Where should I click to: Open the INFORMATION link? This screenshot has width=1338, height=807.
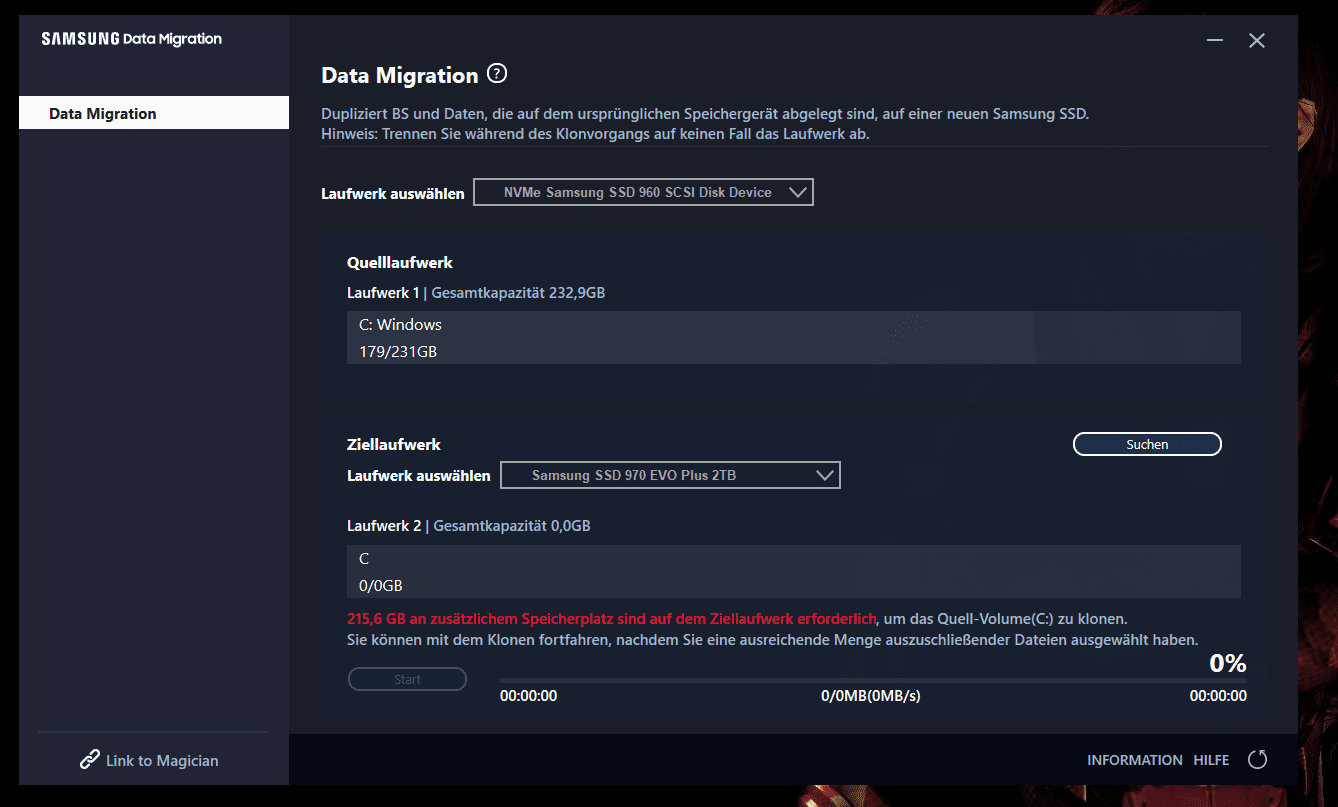coord(1134,760)
